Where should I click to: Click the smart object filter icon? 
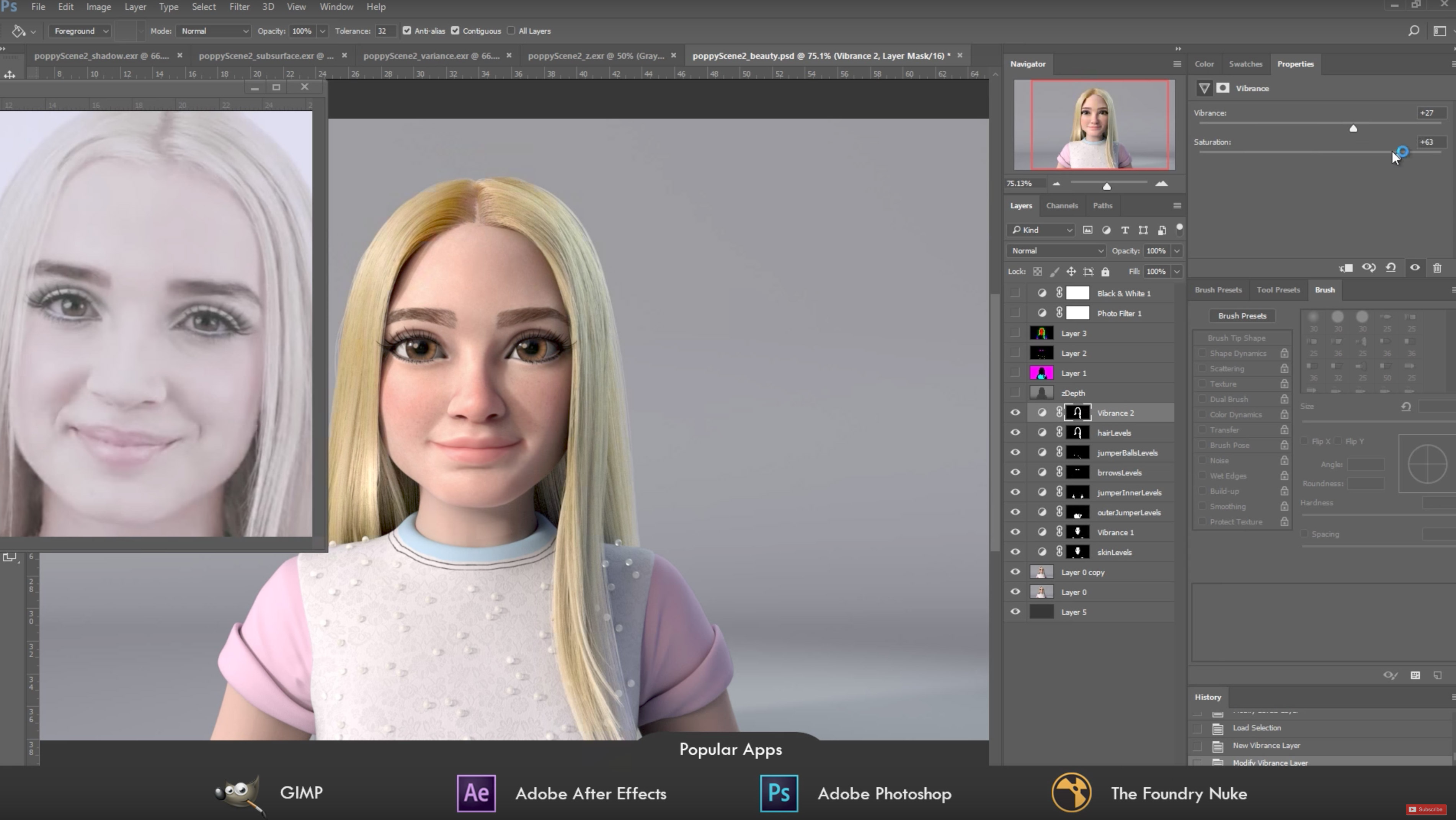pos(1162,230)
